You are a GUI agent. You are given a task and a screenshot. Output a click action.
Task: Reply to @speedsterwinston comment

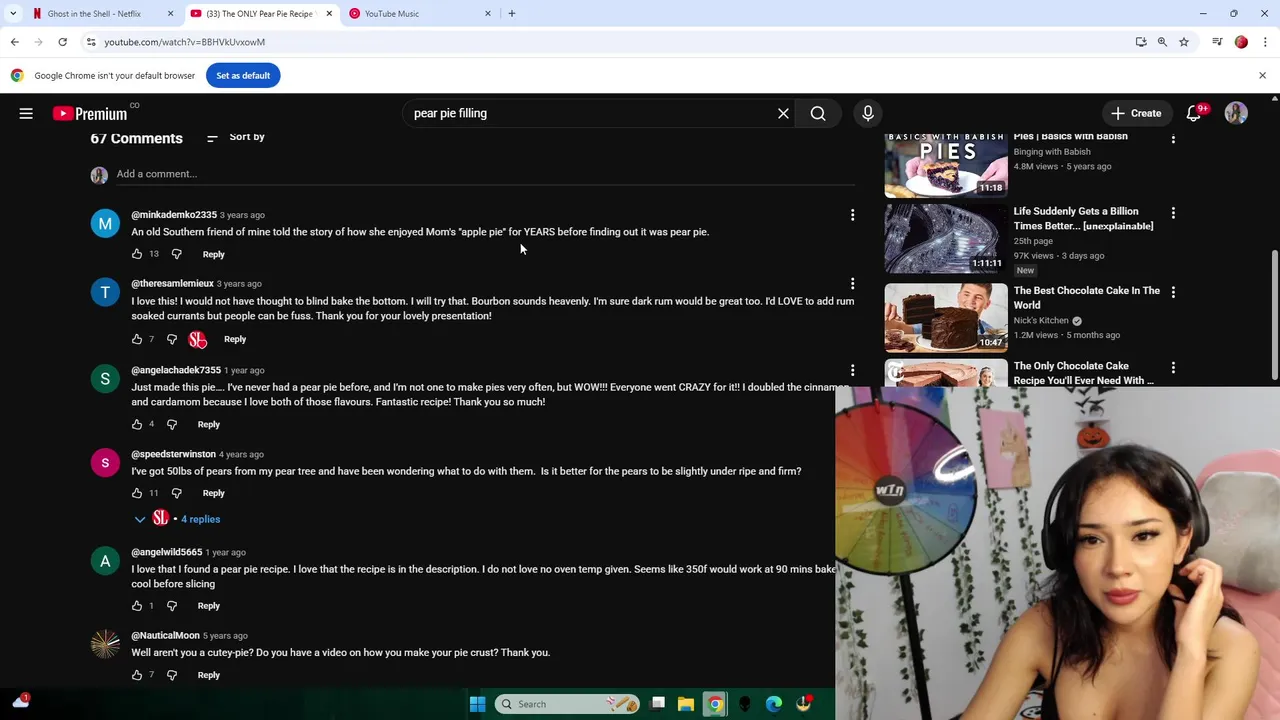[x=213, y=493]
